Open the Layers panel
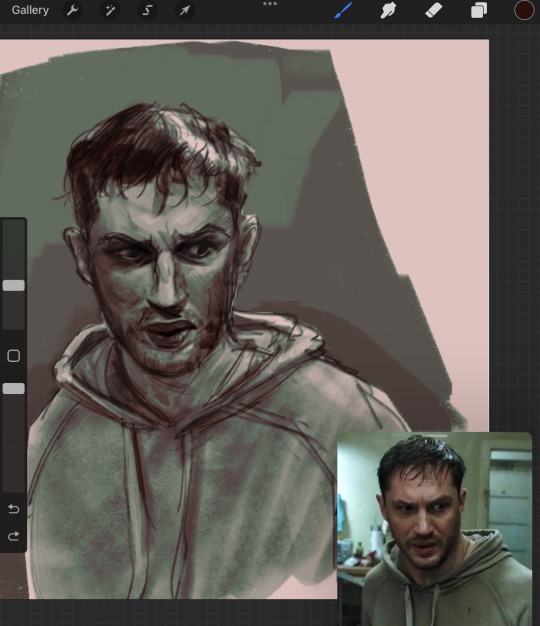540x626 pixels. coord(479,10)
